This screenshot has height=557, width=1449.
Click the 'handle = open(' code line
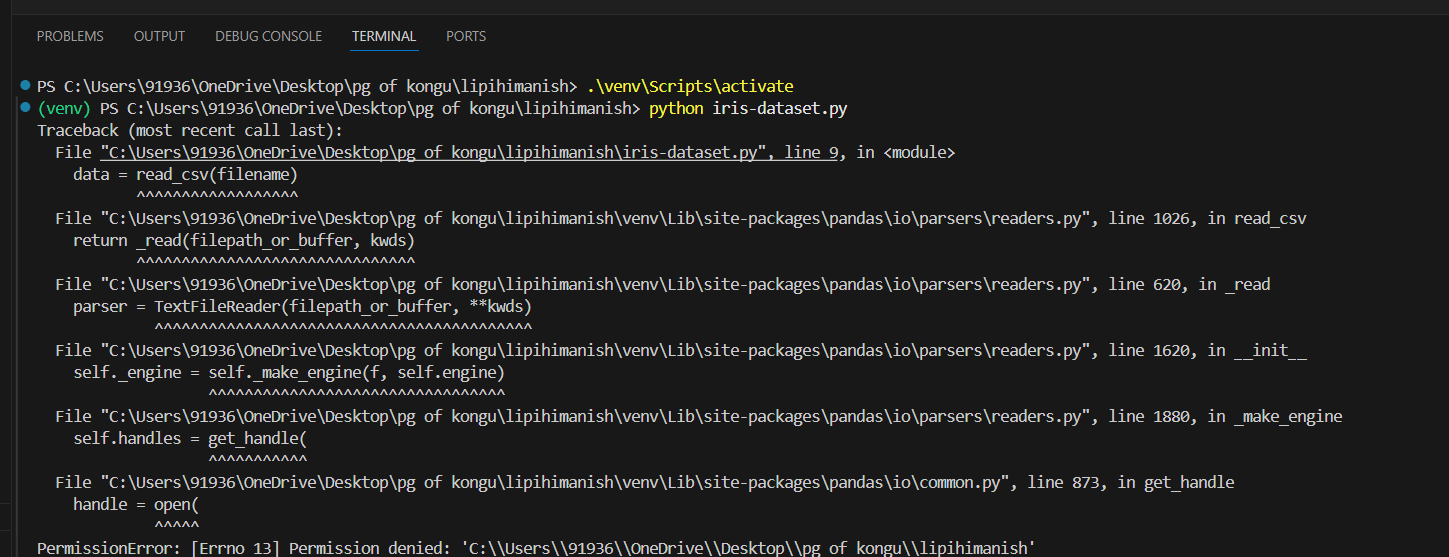[x=136, y=504]
